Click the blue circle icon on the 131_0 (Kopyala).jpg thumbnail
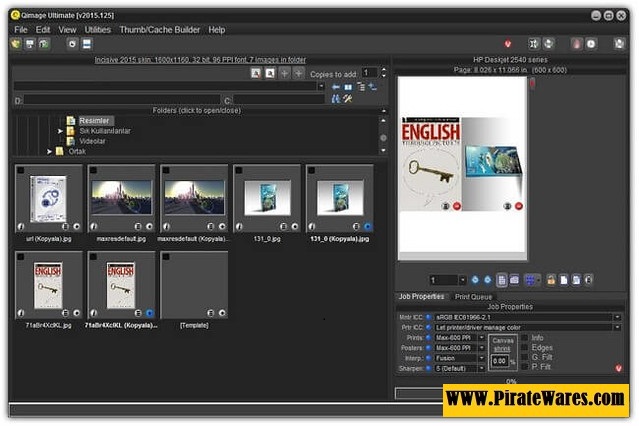This screenshot has height=426, width=639. [x=368, y=226]
